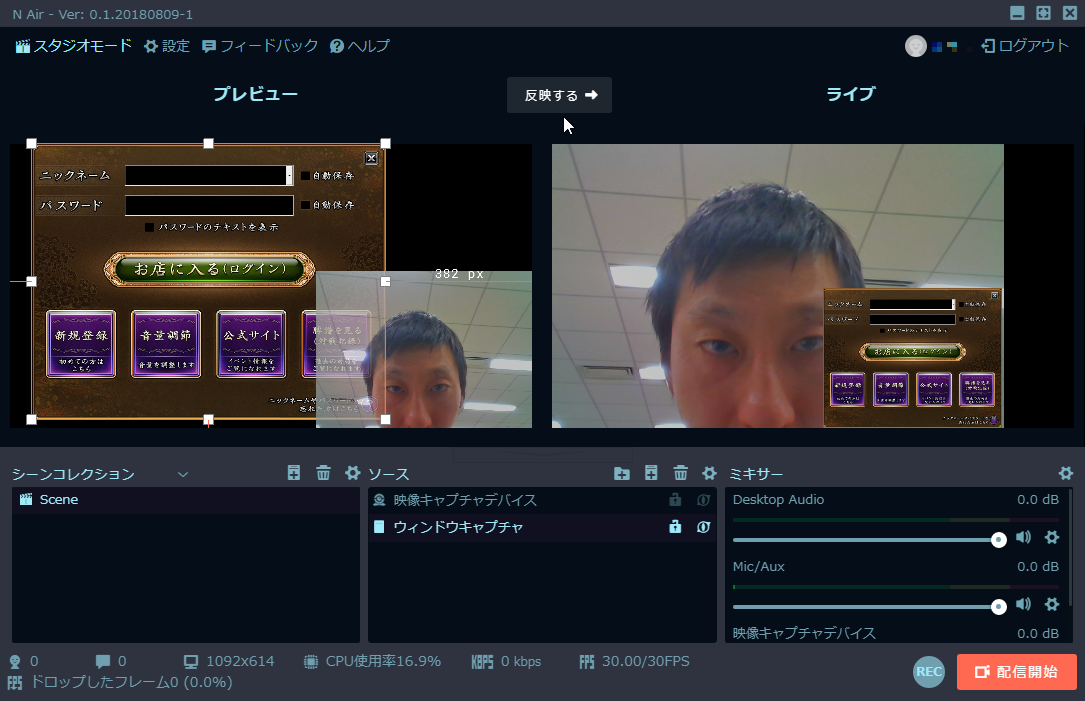
Task: Mute Desktop Audio with the speaker icon
Action: click(x=1023, y=538)
